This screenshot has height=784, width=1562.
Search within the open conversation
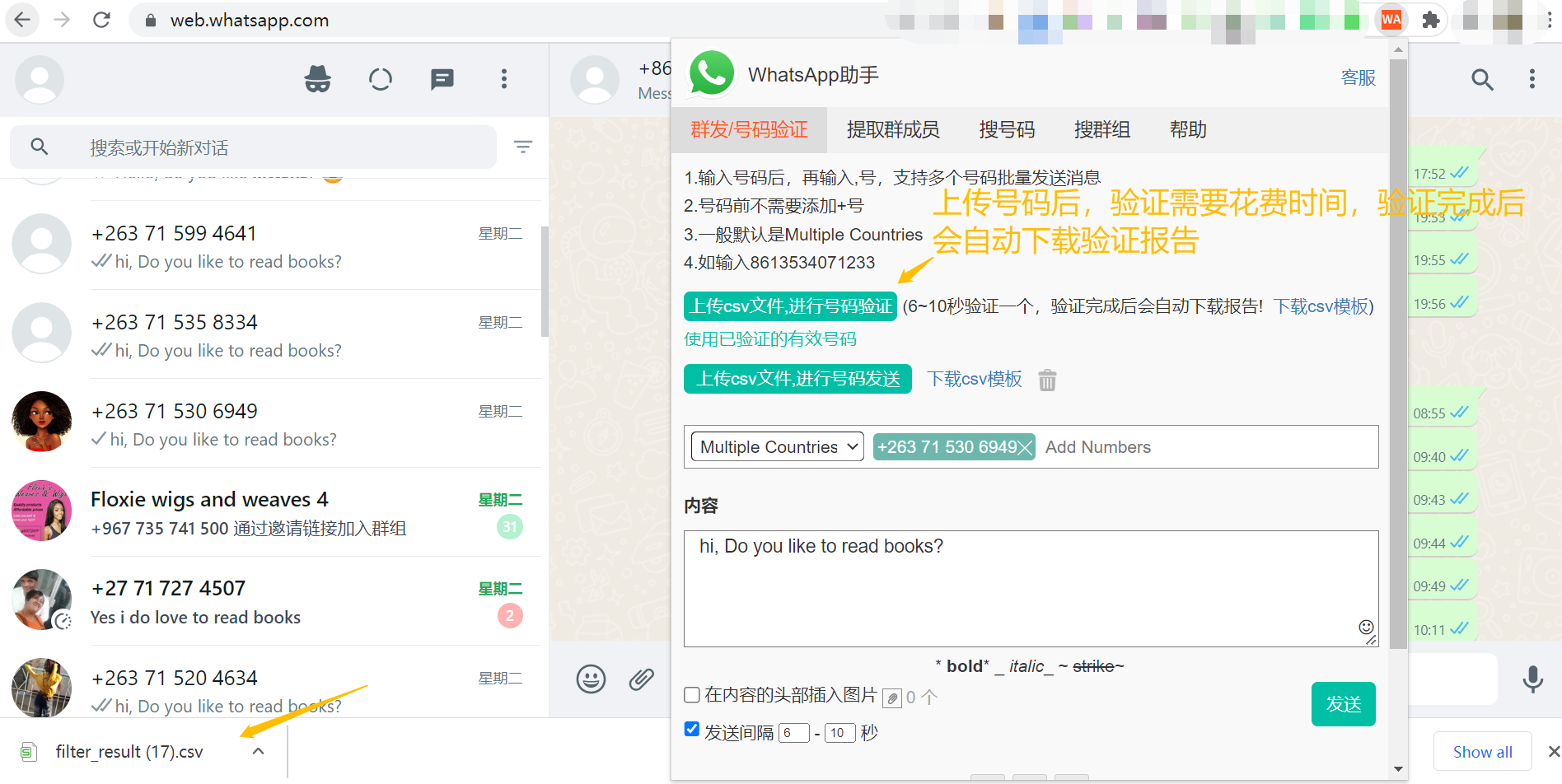pyautogui.click(x=1482, y=79)
